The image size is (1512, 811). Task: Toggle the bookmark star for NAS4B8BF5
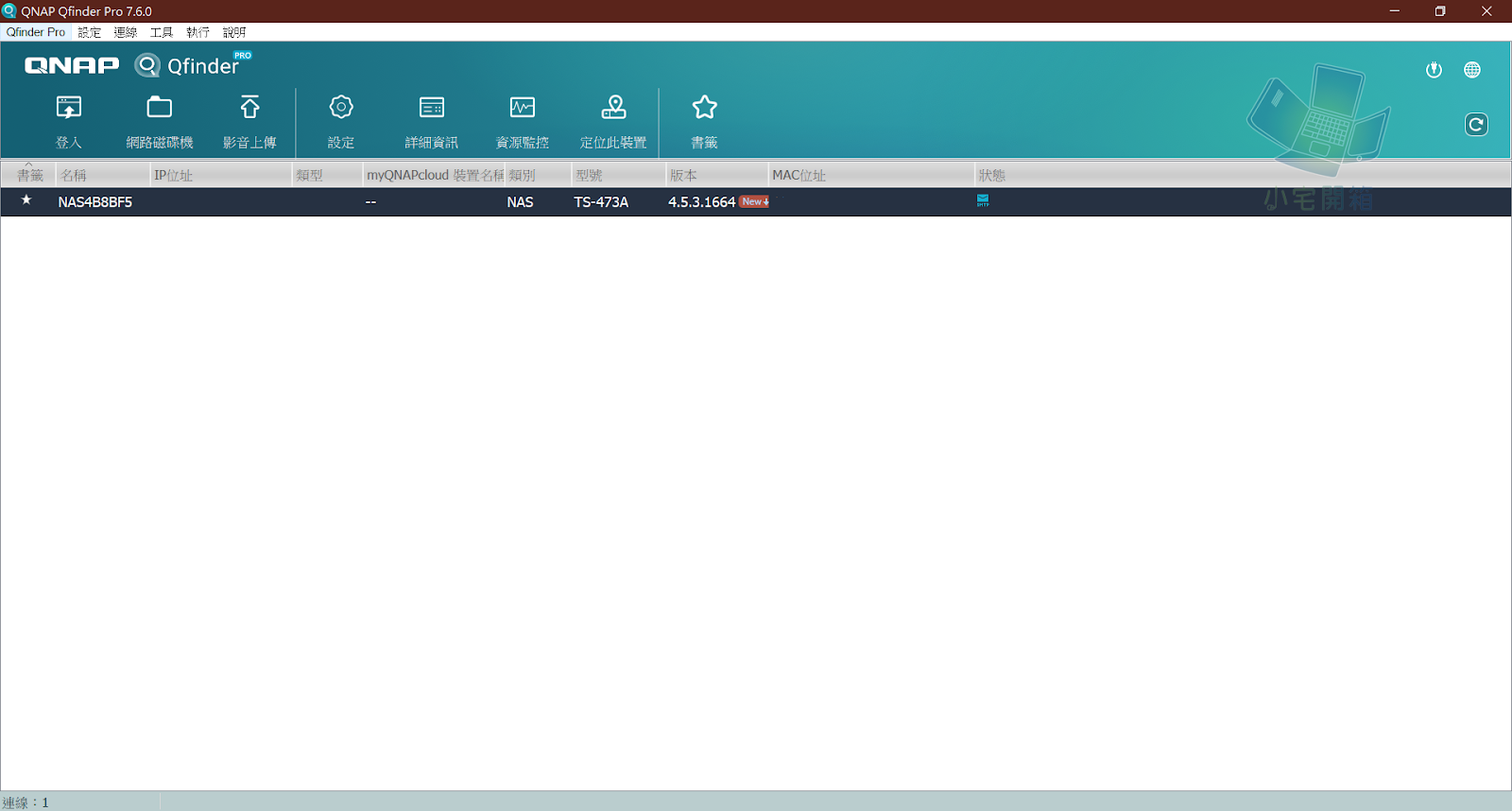coord(26,200)
